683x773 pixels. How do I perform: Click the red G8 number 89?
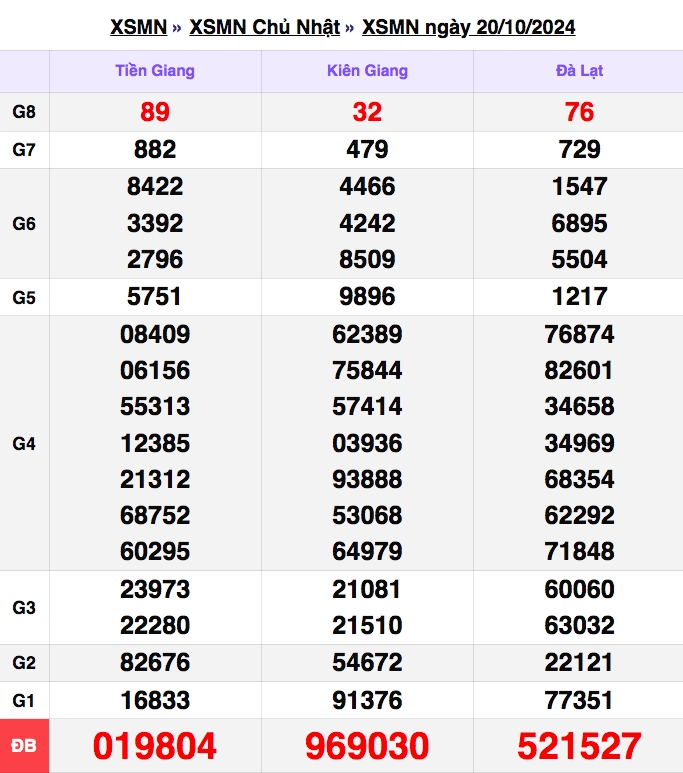point(155,112)
